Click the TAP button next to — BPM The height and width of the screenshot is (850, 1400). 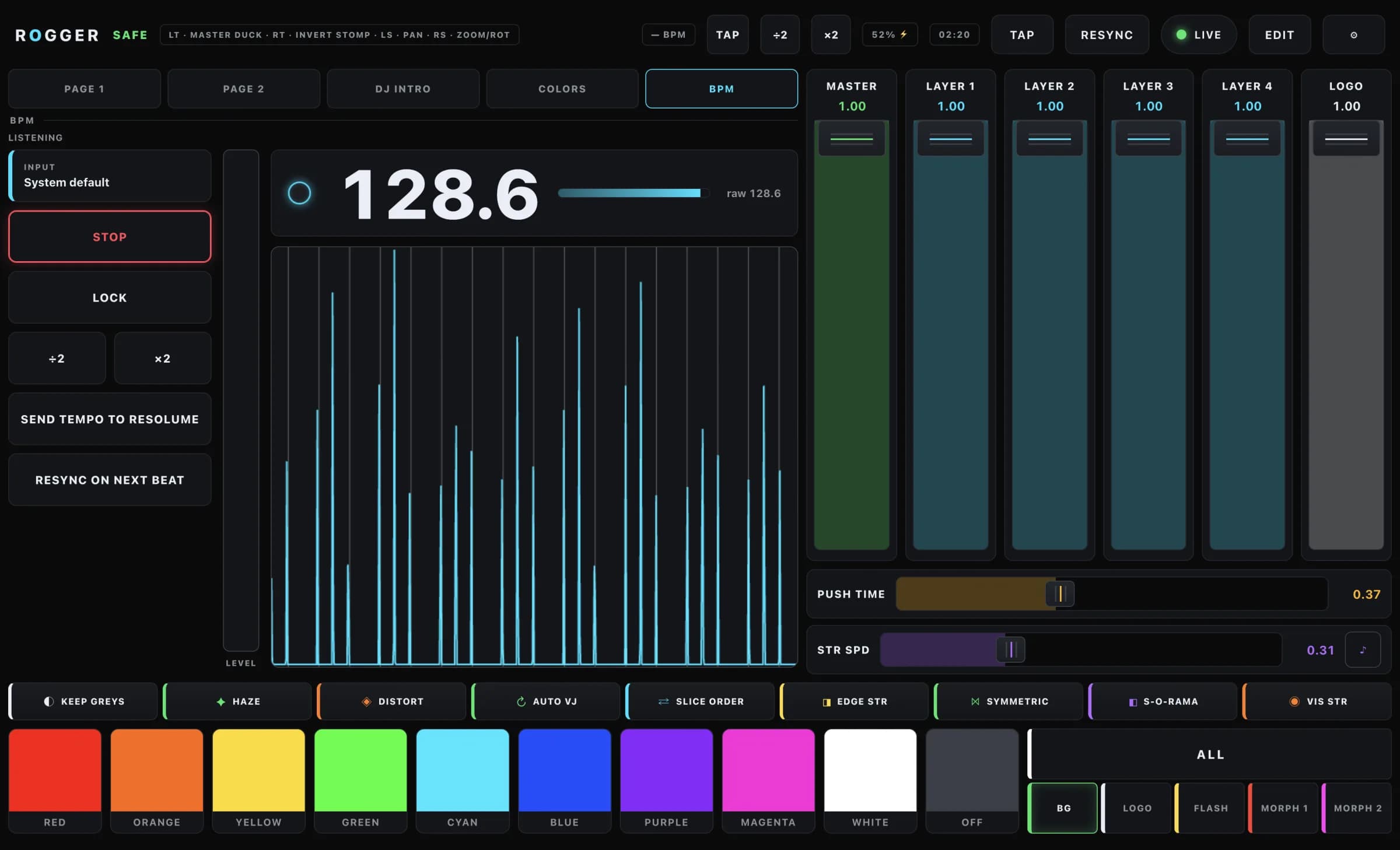point(727,35)
